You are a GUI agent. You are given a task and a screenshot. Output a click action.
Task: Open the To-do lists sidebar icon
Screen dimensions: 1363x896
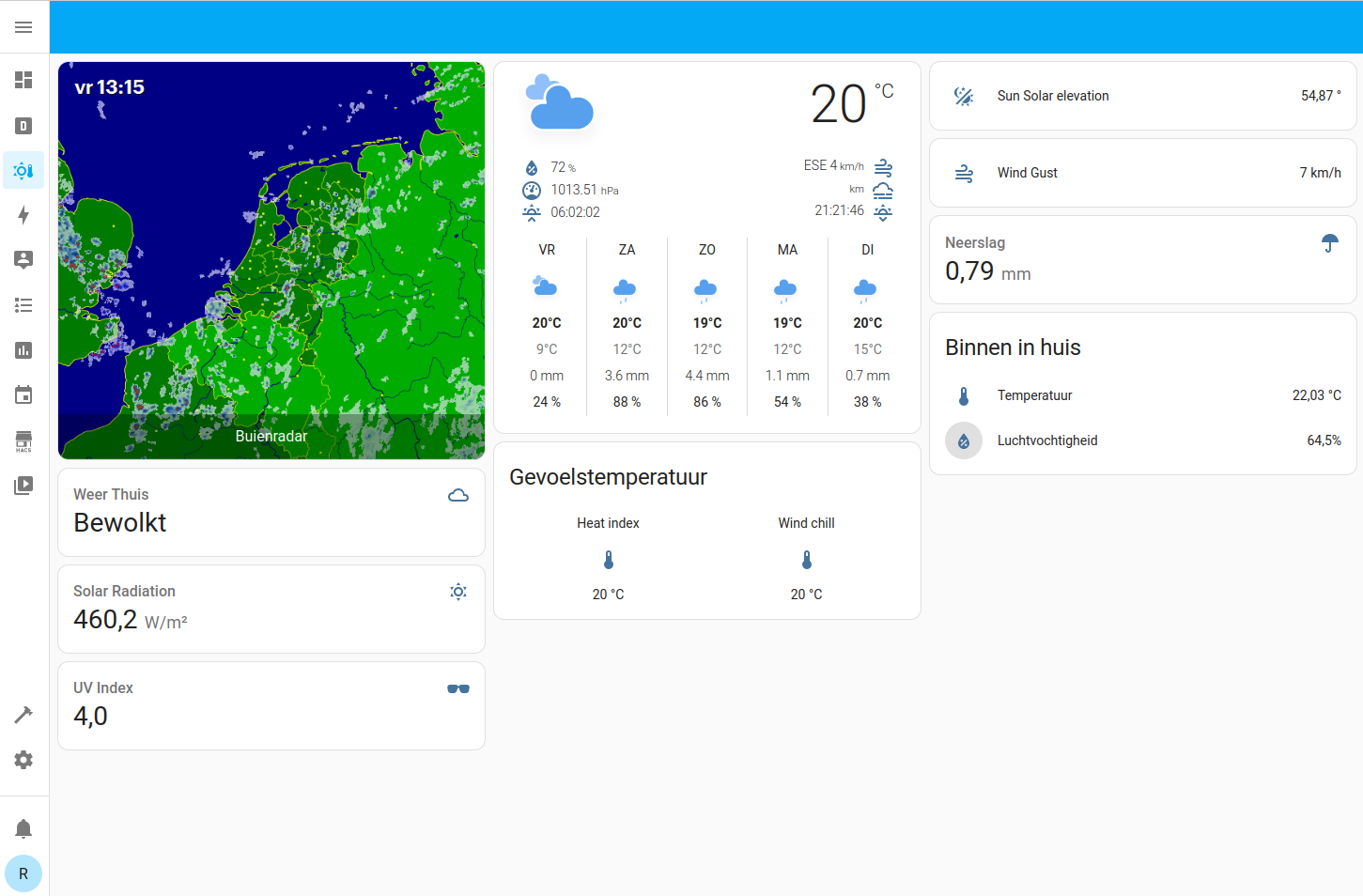(x=23, y=305)
